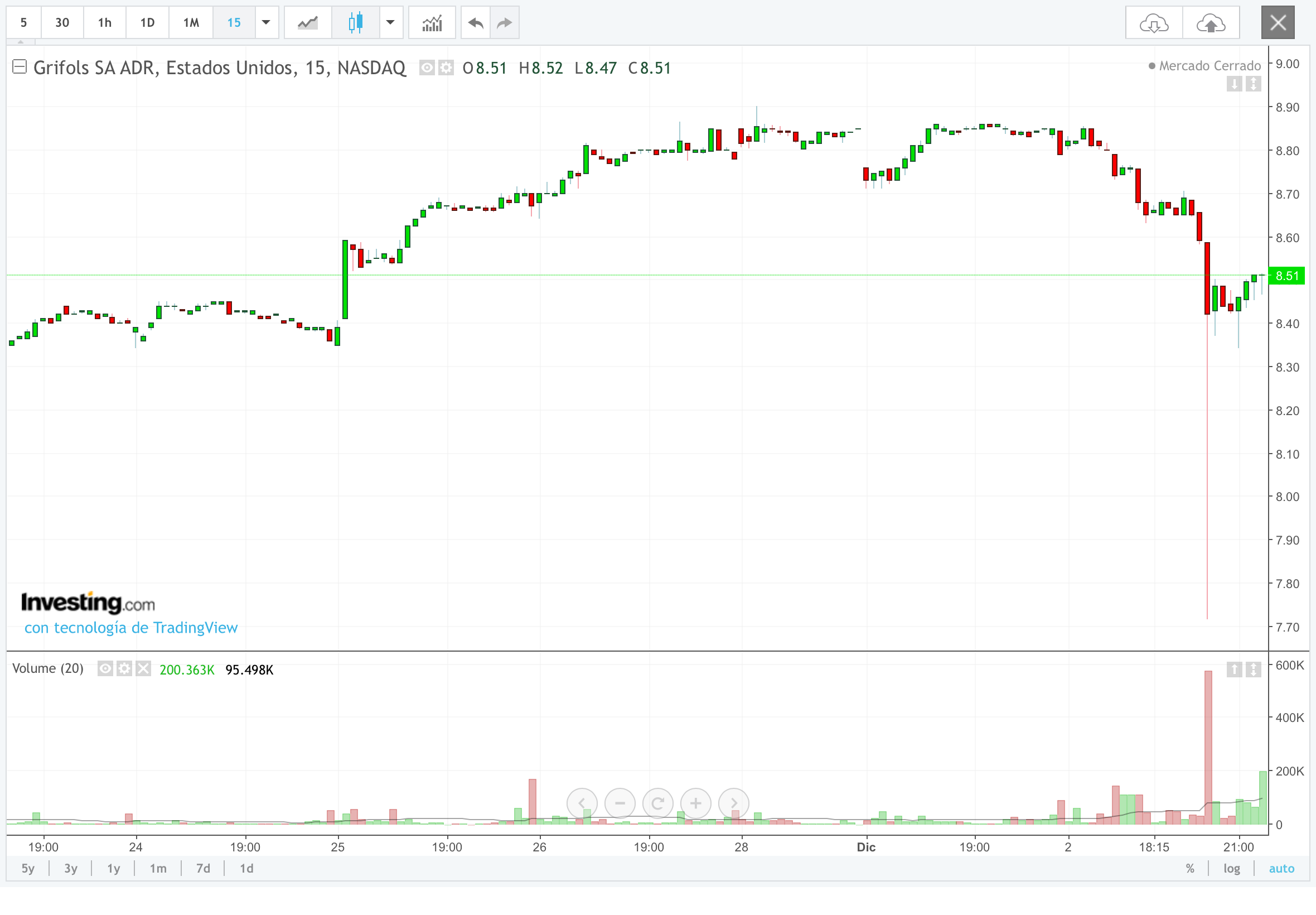1316x915 pixels.
Task: Click the green 8.51 current price label
Action: [x=1287, y=276]
